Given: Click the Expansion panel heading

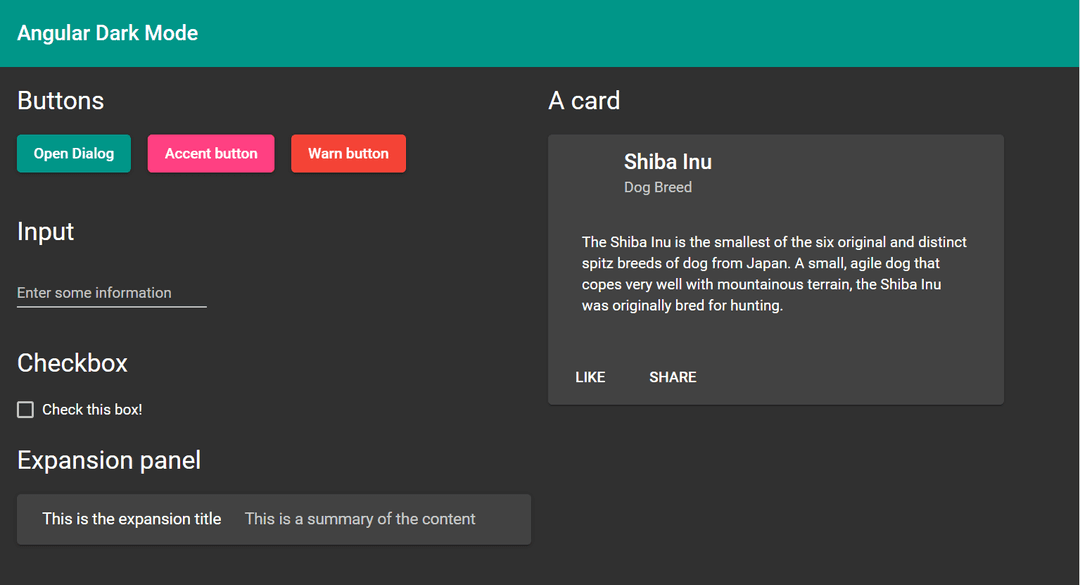Looking at the screenshot, I should (x=108, y=460).
